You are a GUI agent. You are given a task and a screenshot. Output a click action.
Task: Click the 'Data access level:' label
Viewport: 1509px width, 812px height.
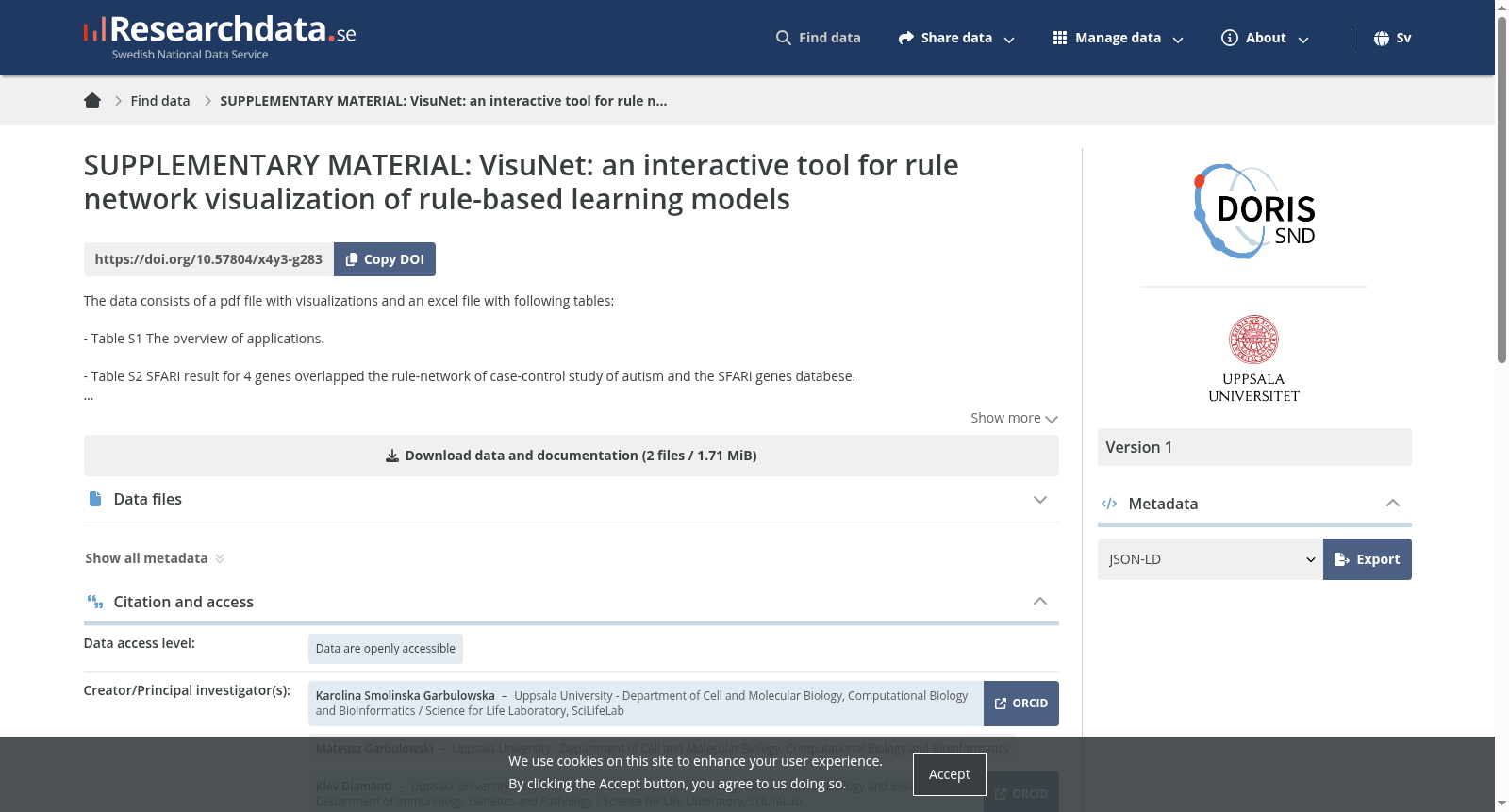[140, 643]
